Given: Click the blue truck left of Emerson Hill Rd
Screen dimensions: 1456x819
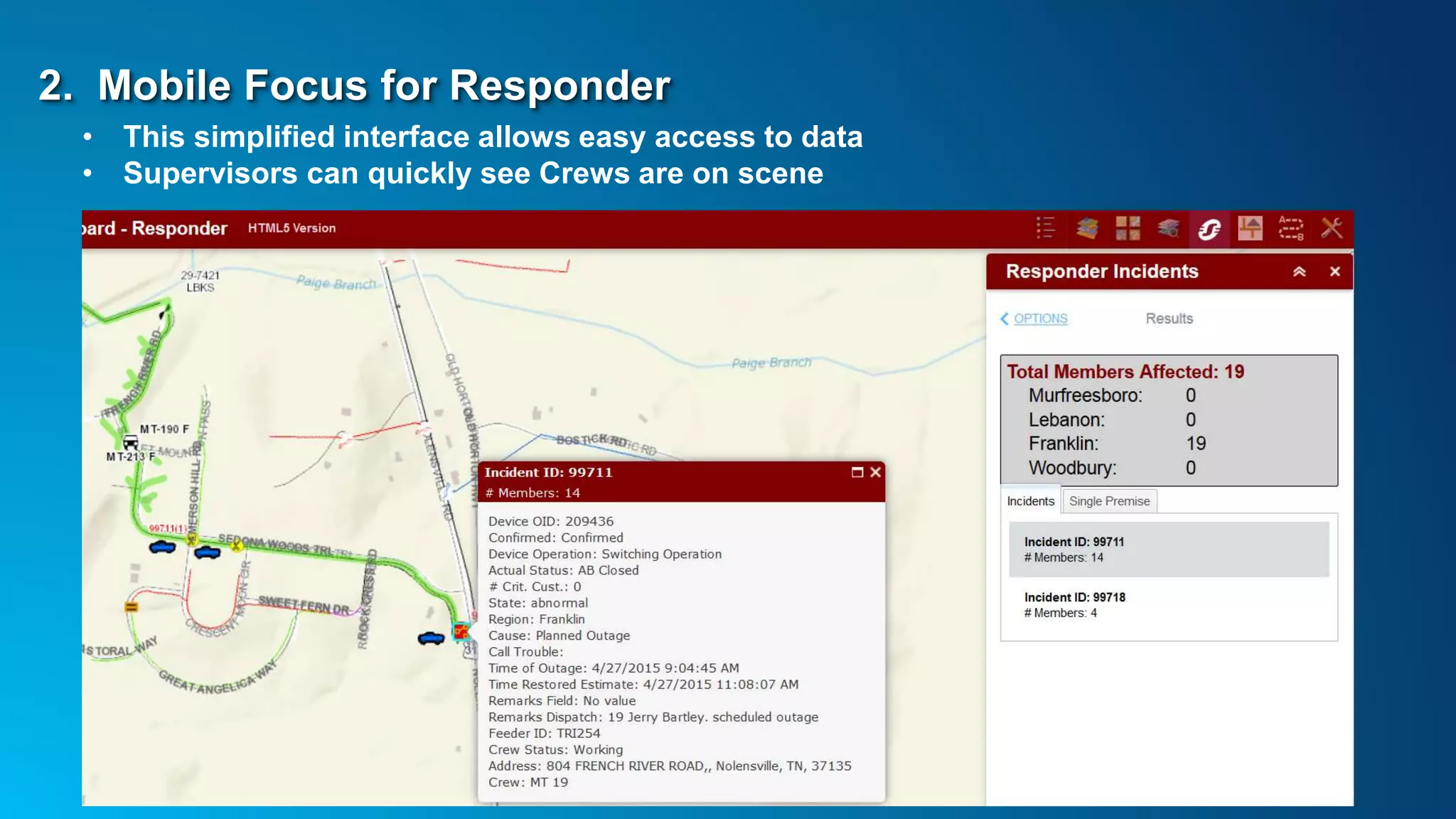Looking at the screenshot, I should tap(163, 547).
